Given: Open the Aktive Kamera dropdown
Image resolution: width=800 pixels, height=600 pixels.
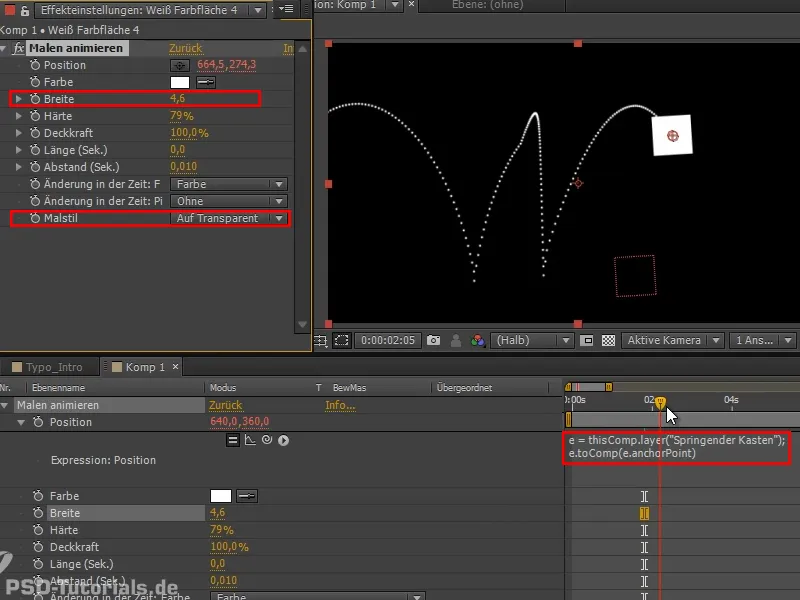Looking at the screenshot, I should 672,340.
